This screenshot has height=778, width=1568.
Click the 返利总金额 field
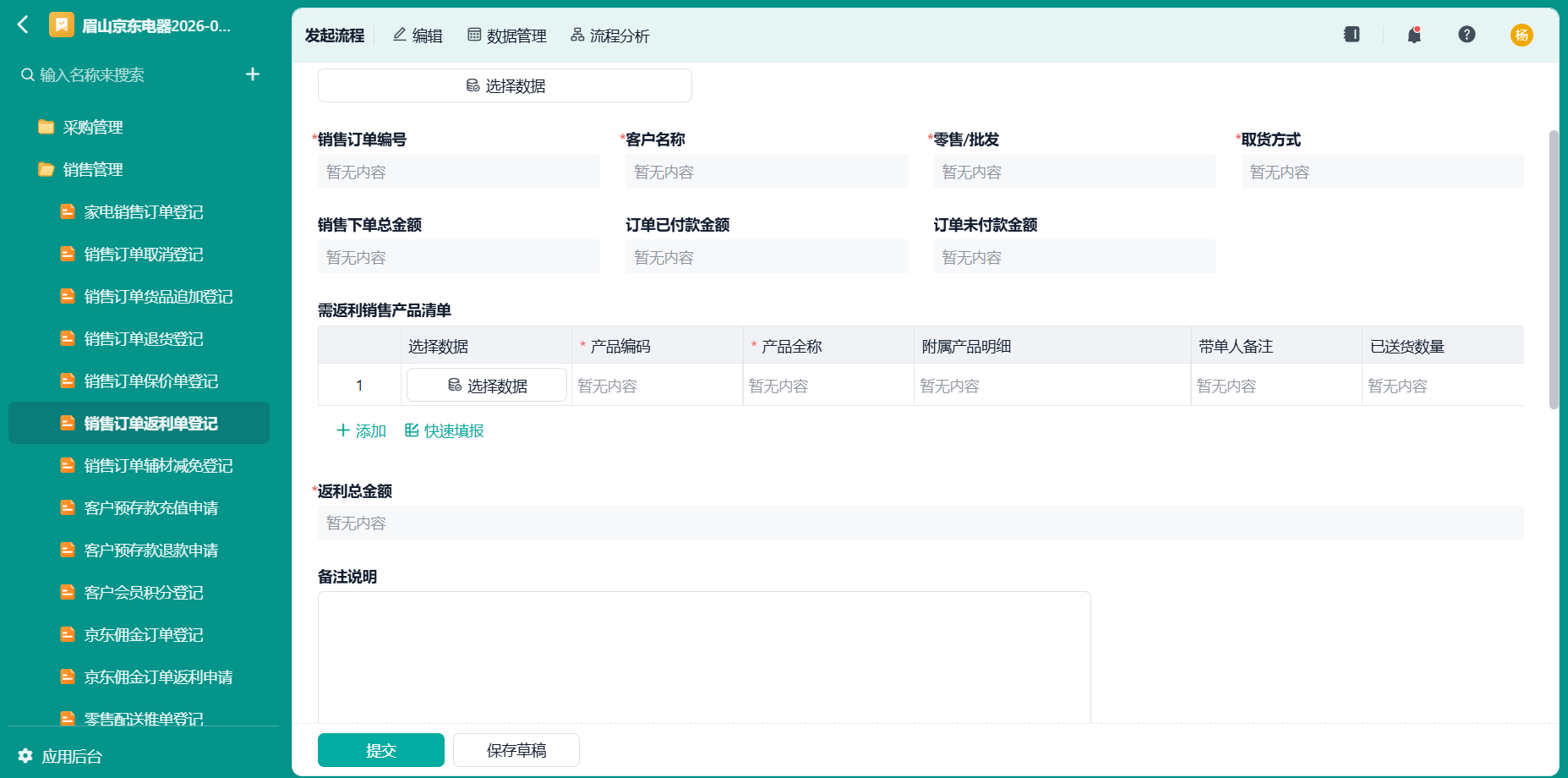click(921, 523)
